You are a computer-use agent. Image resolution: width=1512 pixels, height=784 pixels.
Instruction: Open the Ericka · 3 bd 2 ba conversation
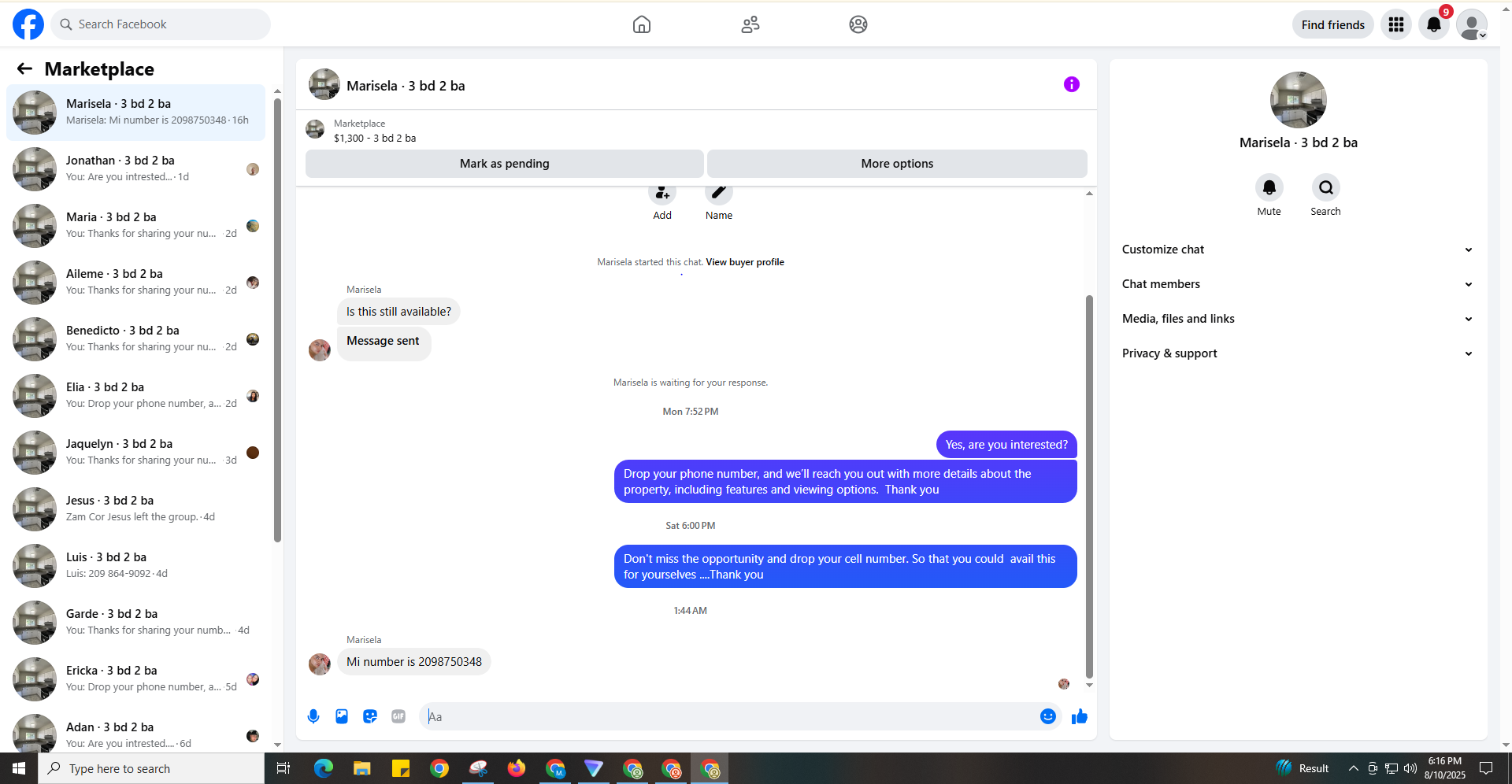[135, 679]
